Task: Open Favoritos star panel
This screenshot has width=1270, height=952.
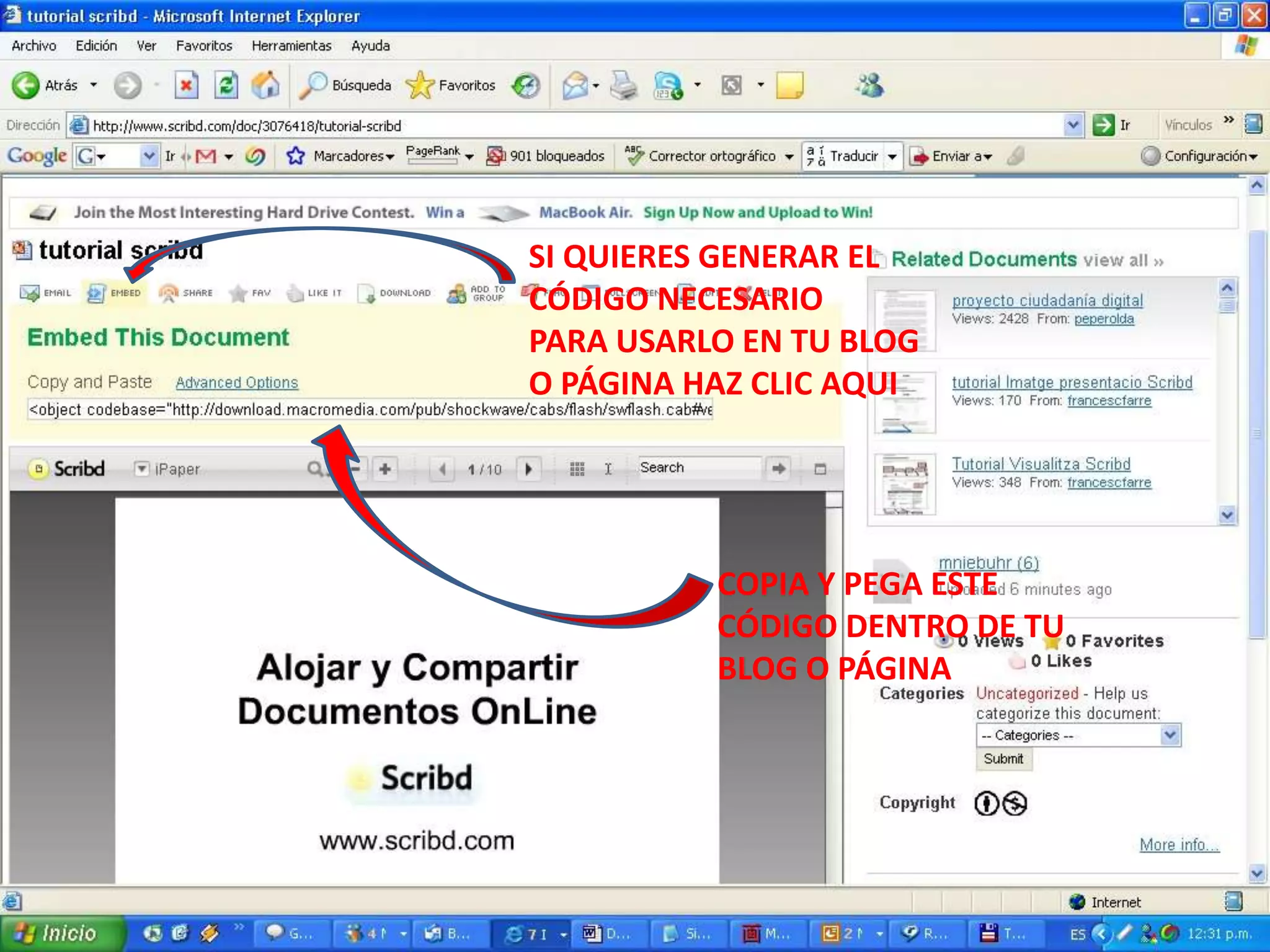Action: tap(451, 85)
